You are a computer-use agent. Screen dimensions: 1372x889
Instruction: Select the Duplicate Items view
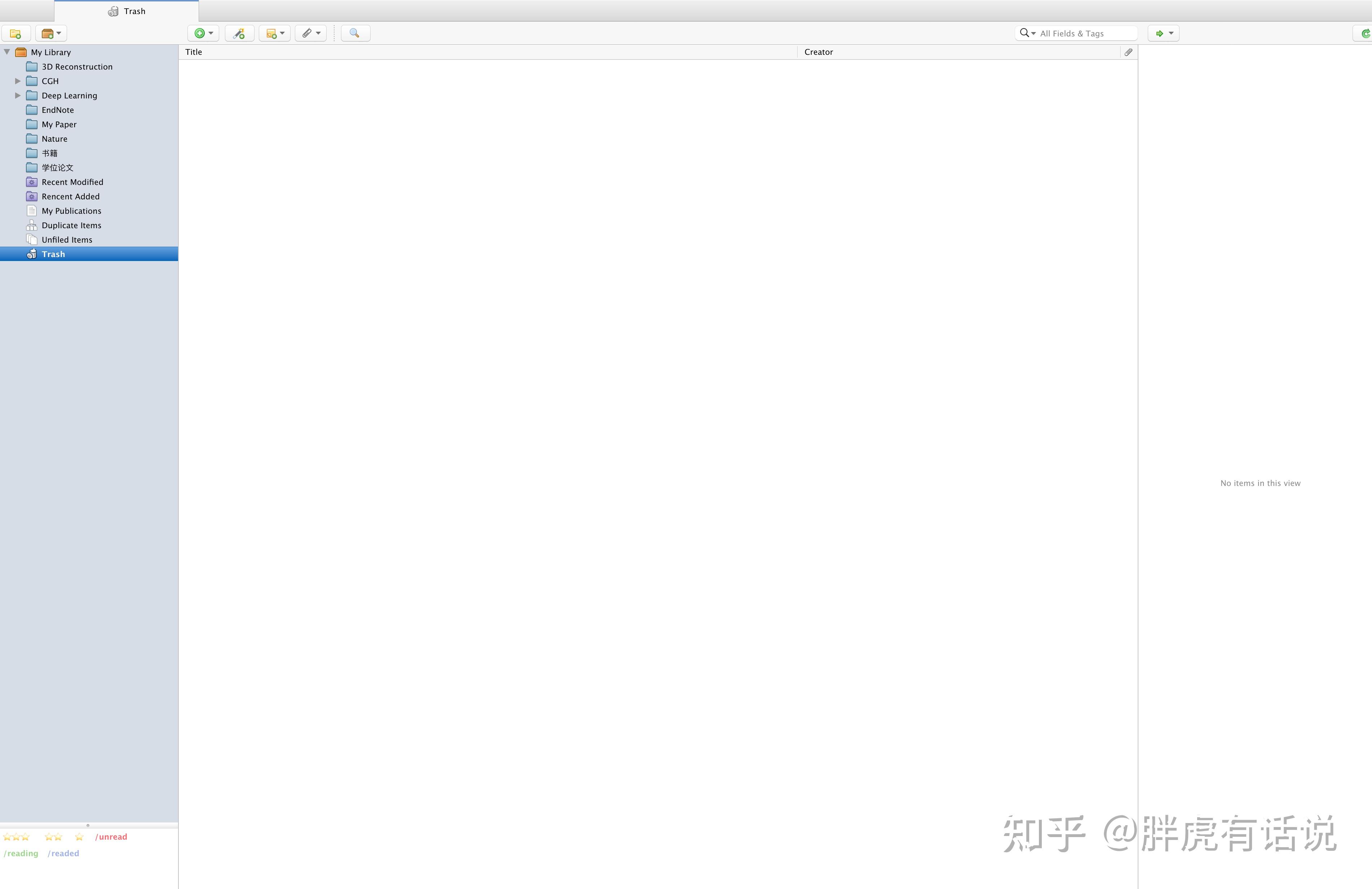pyautogui.click(x=71, y=225)
